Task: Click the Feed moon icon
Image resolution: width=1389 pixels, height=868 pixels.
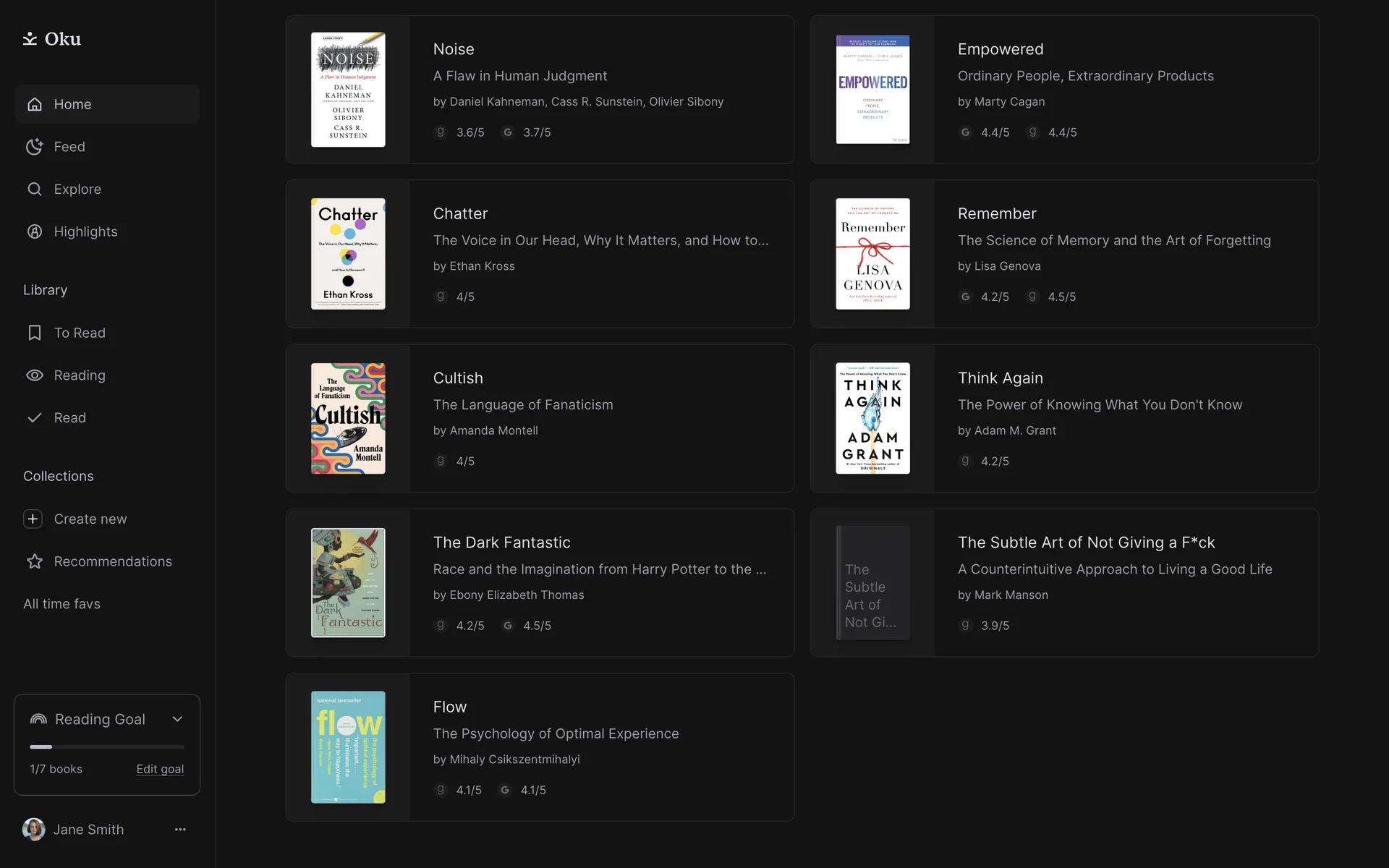Action: tap(34, 147)
